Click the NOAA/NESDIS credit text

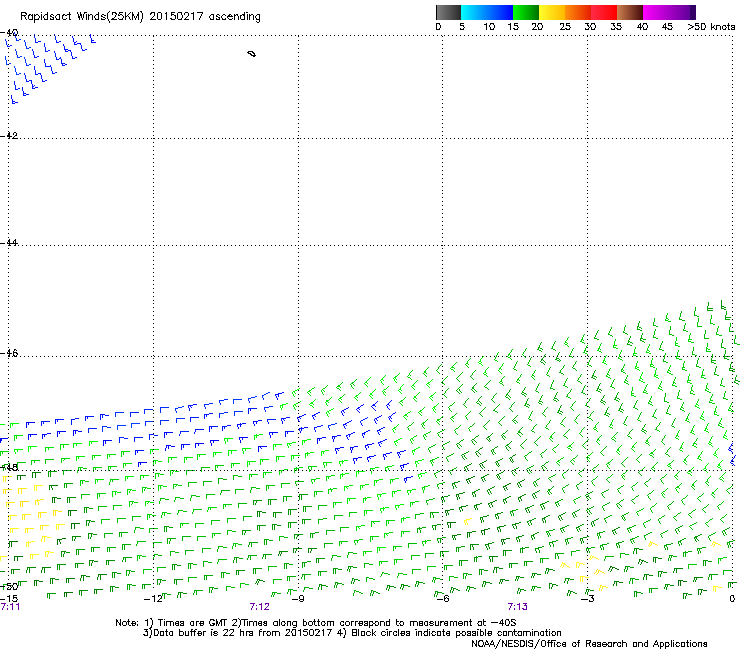tap(589, 644)
